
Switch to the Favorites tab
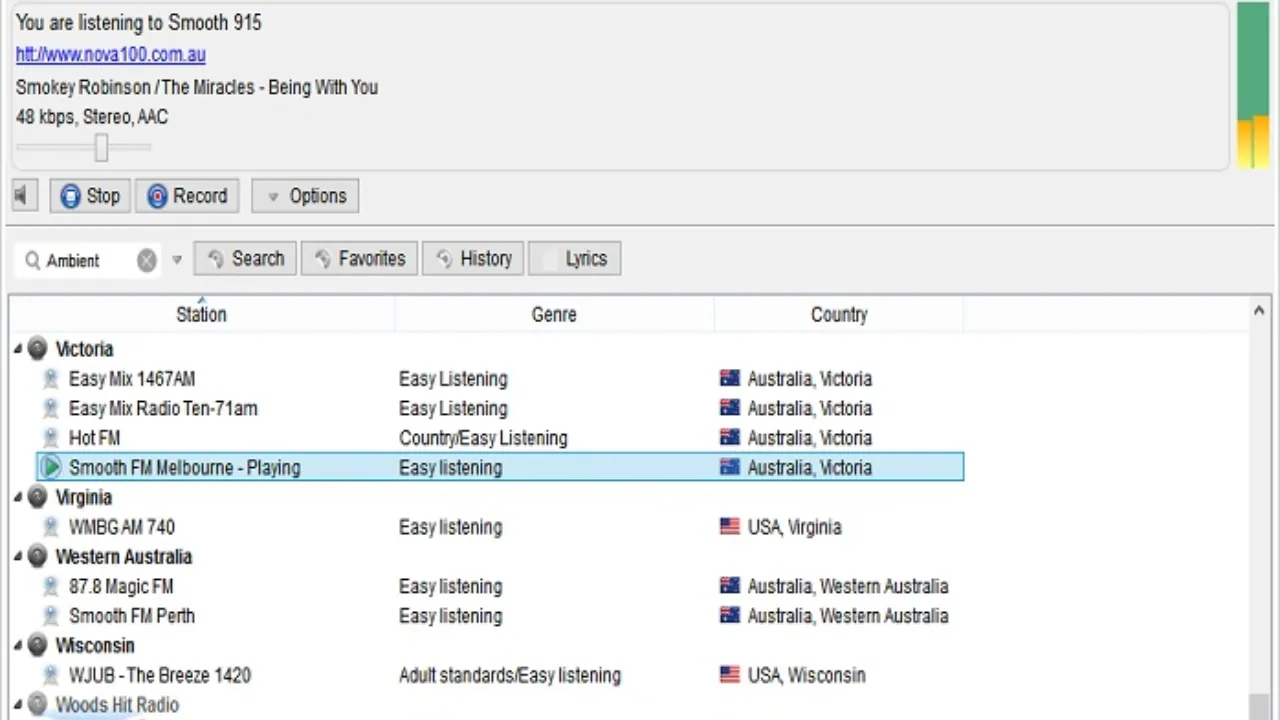pos(359,259)
